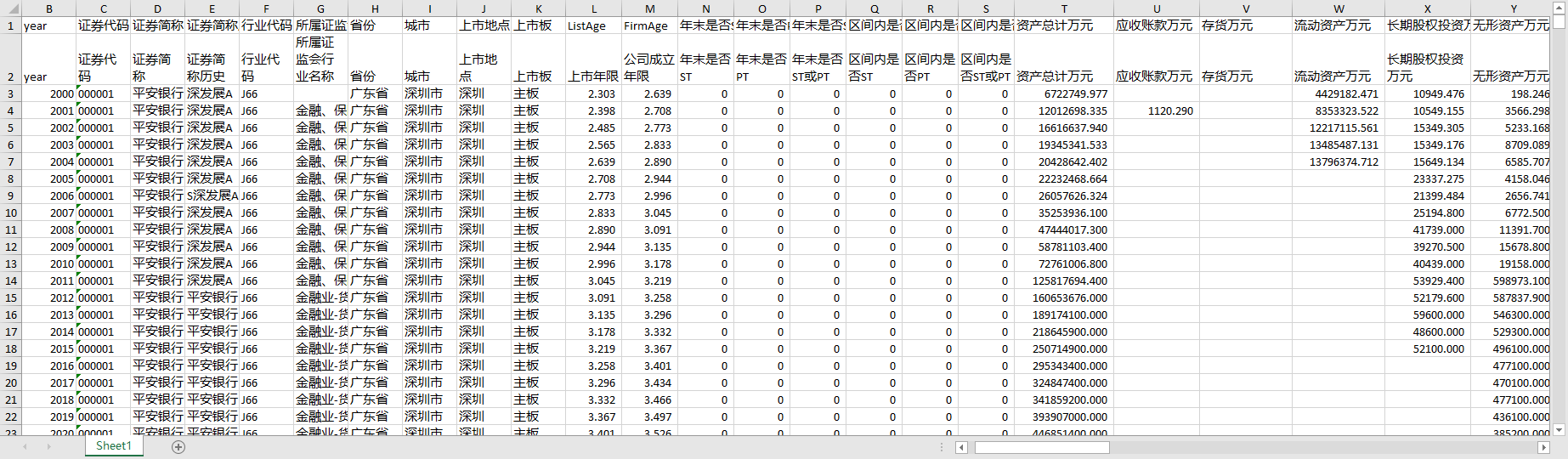Click the 所属证监会行业名称 header cell in row 2
Screen dimensions: 1568x459
pyautogui.click(x=320, y=59)
